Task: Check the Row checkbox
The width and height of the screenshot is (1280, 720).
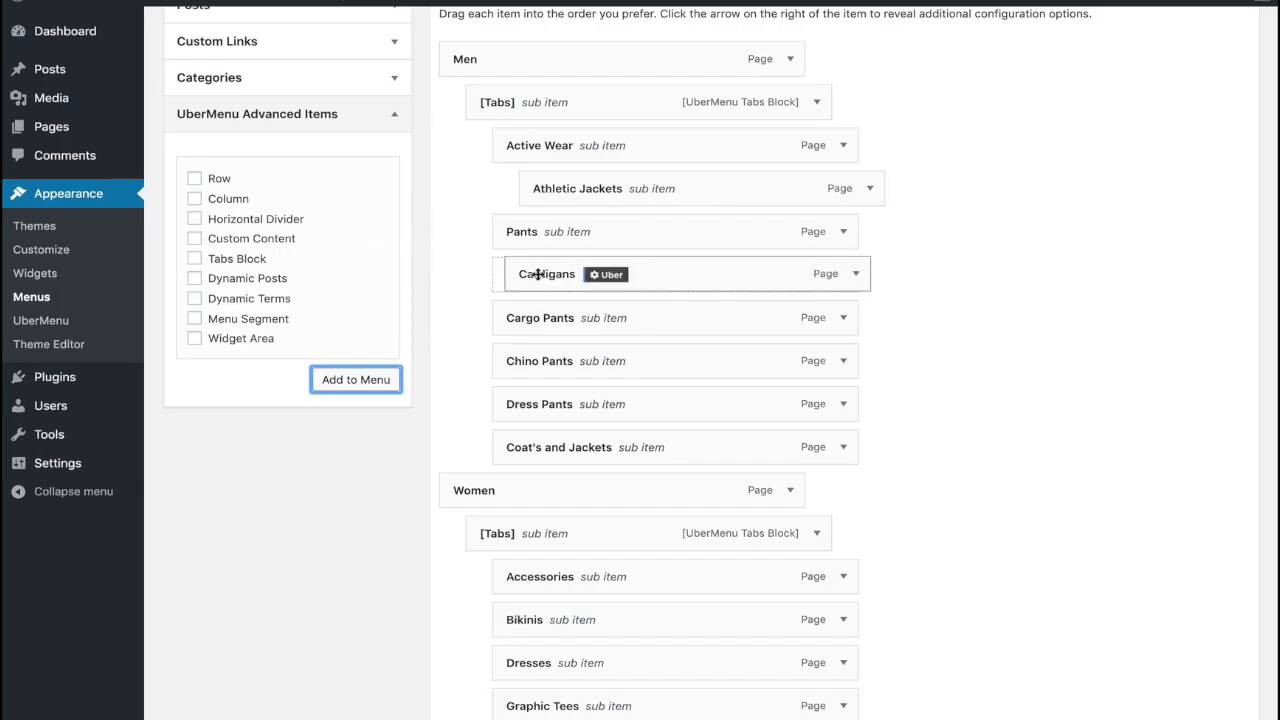Action: [194, 178]
